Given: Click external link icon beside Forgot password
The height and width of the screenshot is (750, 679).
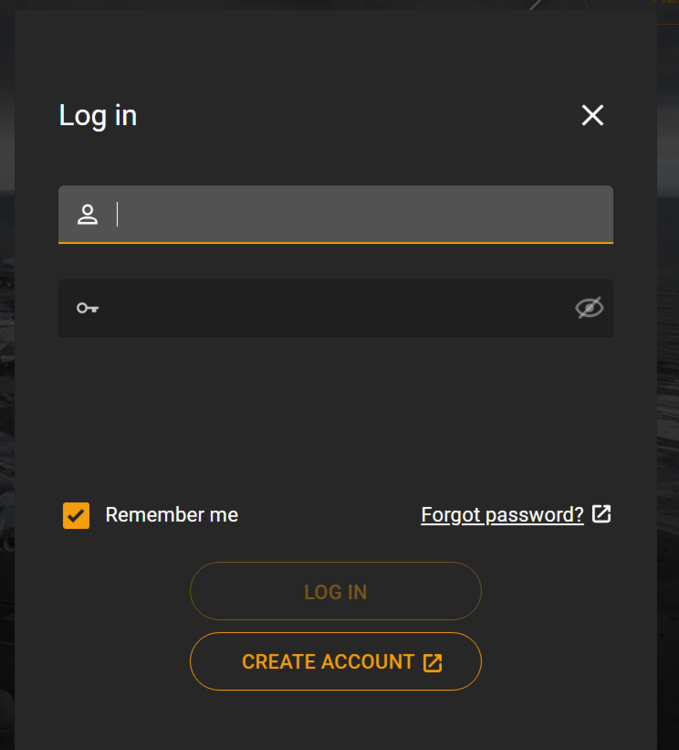Looking at the screenshot, I should click(601, 514).
